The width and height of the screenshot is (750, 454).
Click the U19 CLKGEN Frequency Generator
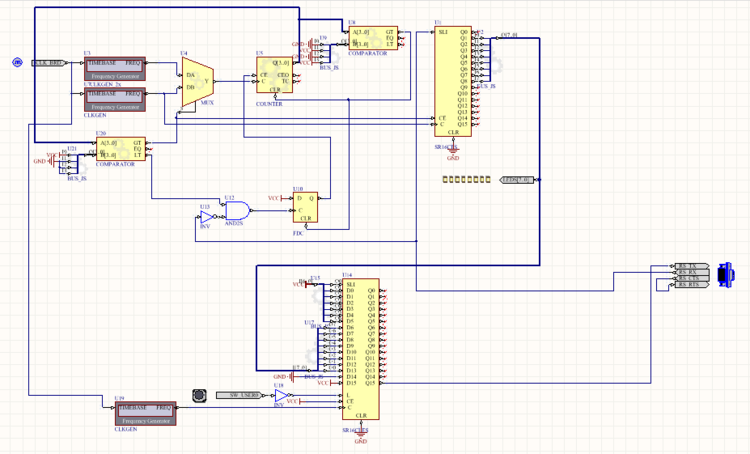(x=146, y=413)
